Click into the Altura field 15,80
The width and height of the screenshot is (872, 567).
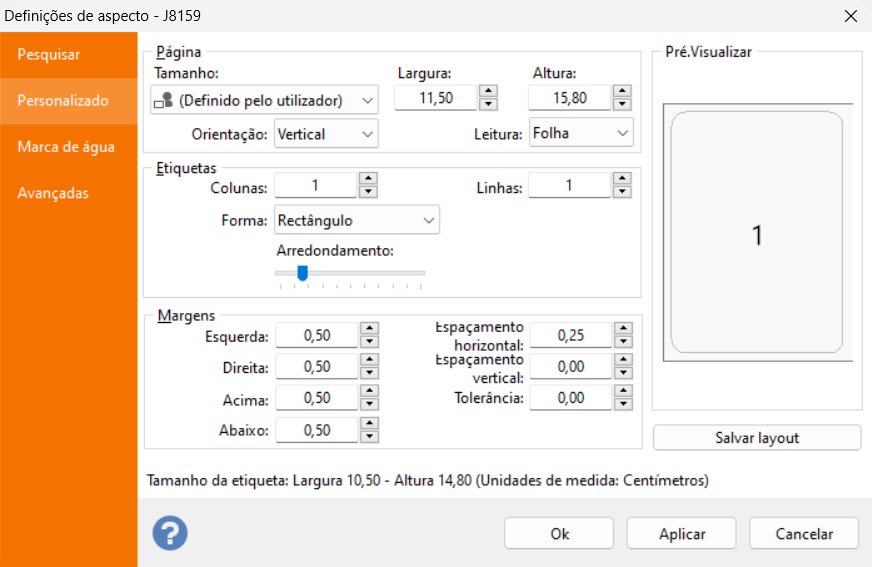point(570,98)
